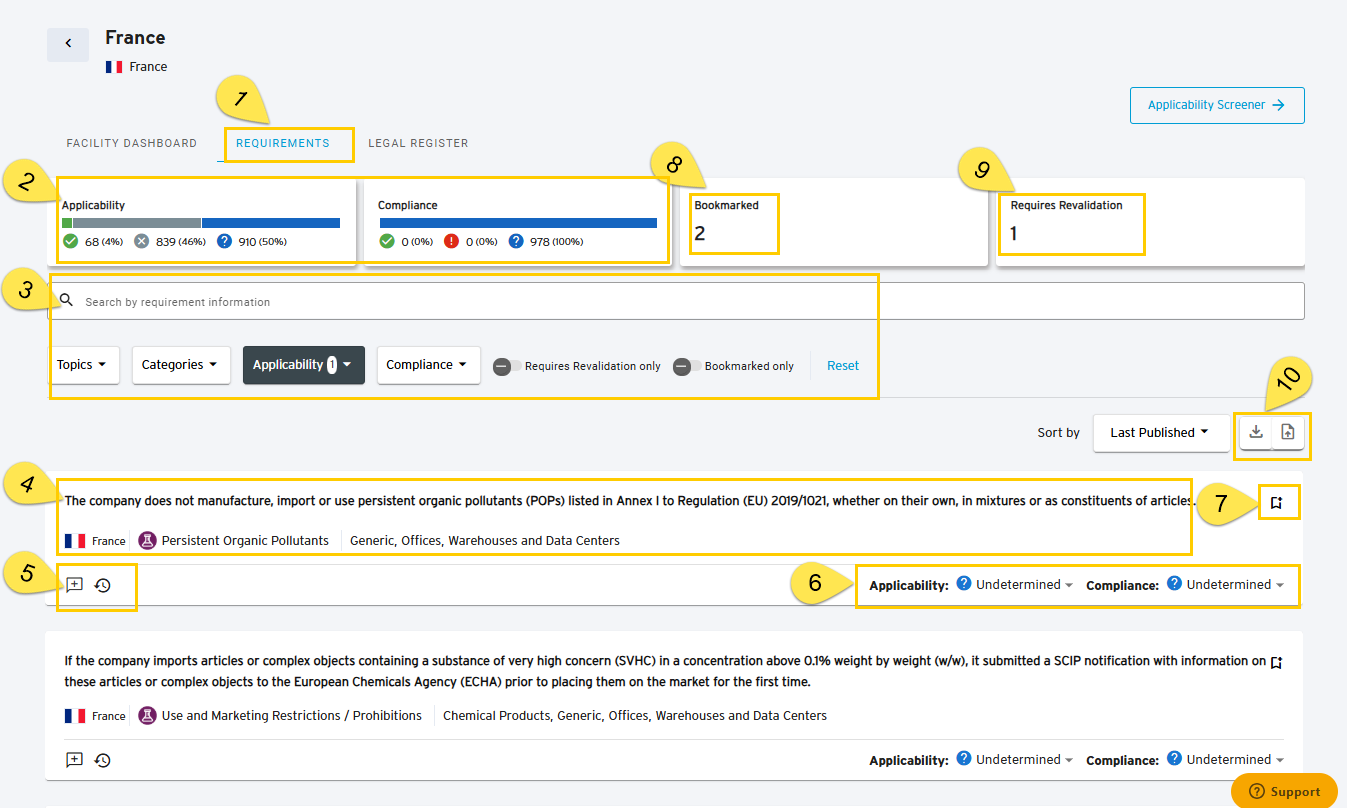Click the Use and Marketing Restrictions topic icon
Image resolution: width=1347 pixels, height=809 pixels.
(x=147, y=715)
